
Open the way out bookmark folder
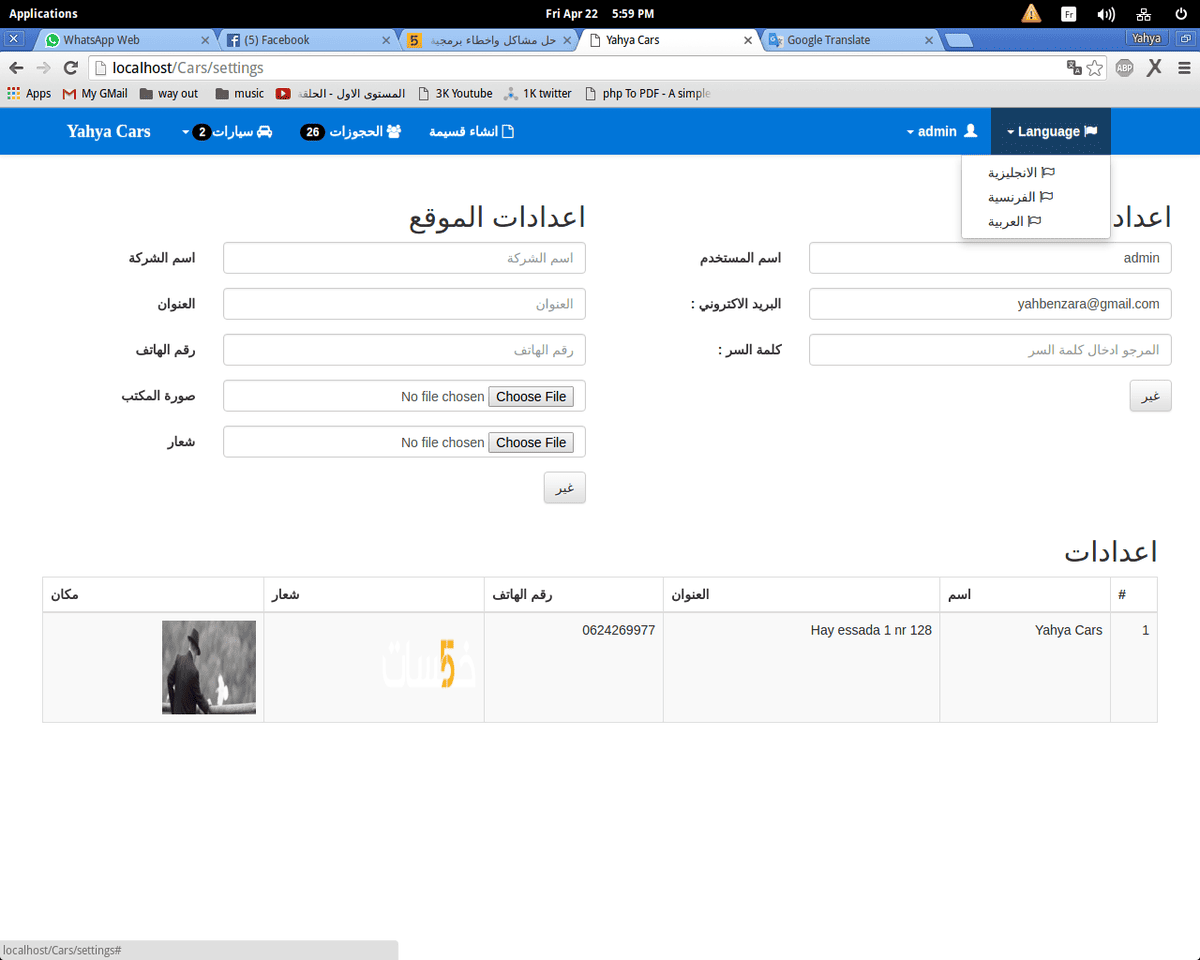tap(169, 93)
